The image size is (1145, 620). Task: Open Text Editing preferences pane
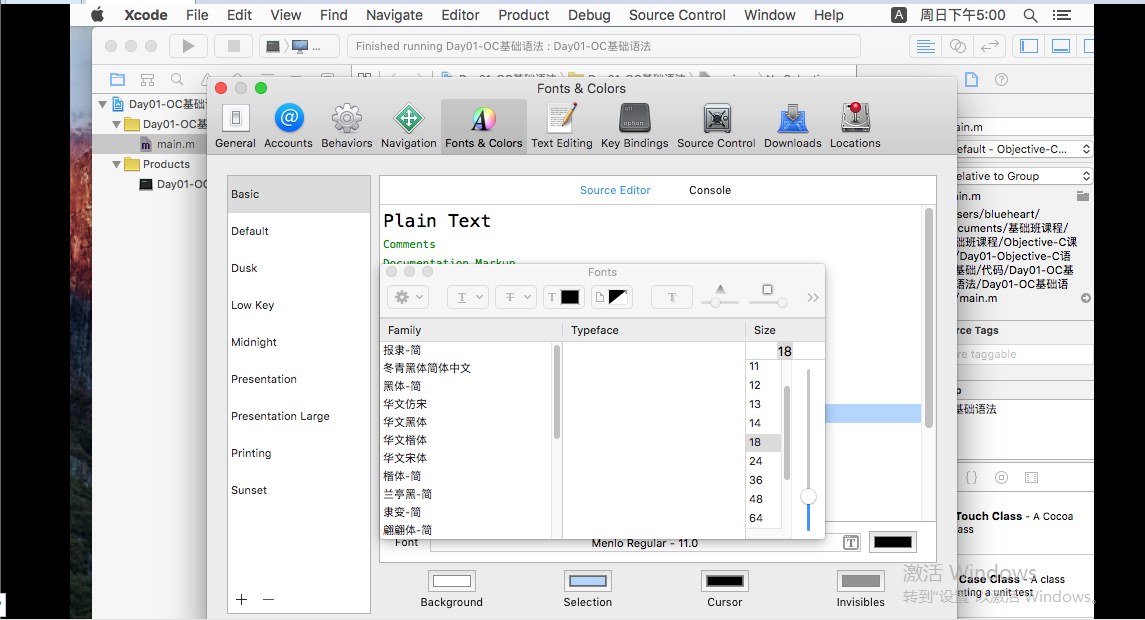tap(562, 126)
